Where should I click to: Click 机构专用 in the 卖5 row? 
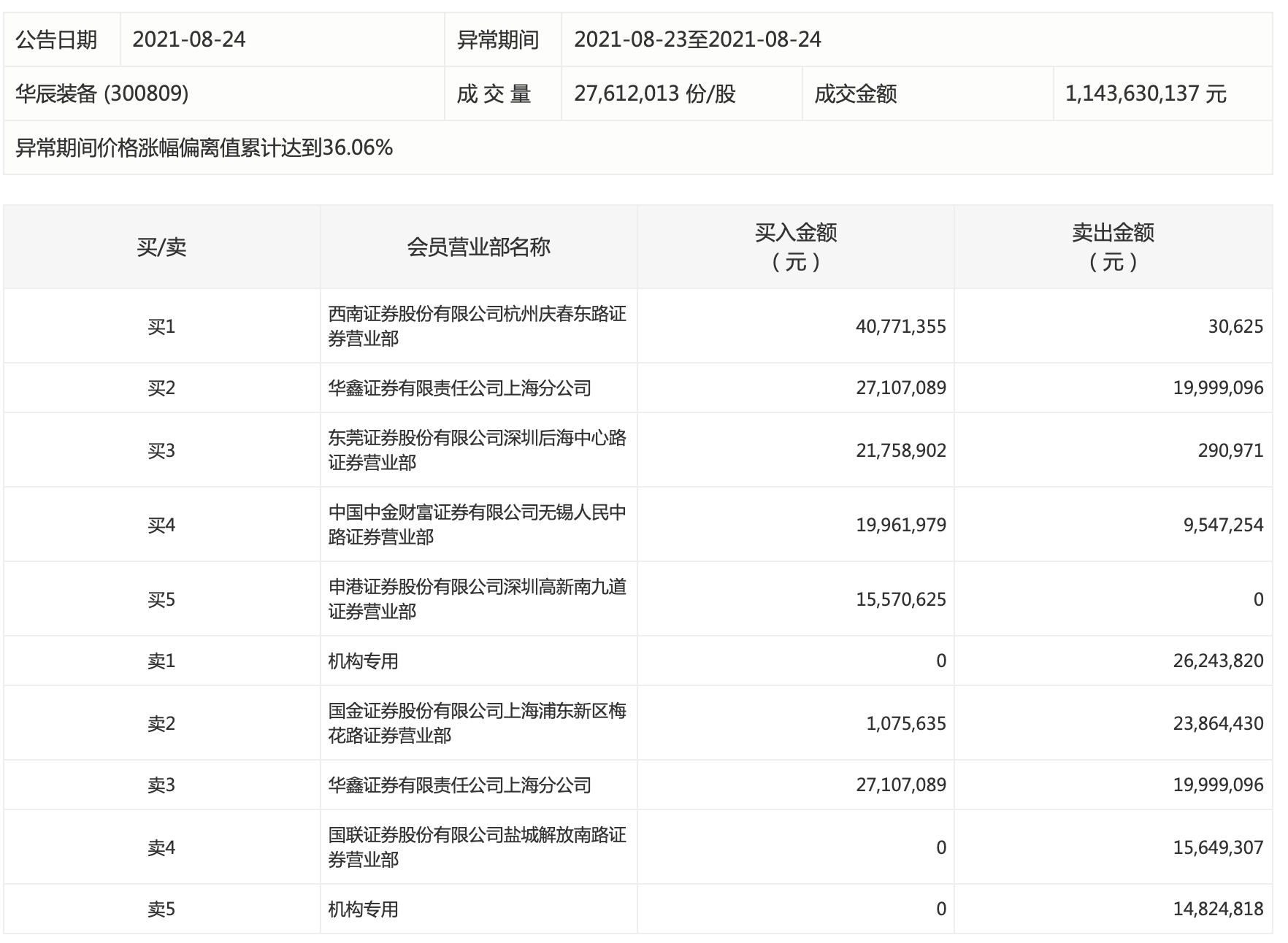tap(363, 909)
